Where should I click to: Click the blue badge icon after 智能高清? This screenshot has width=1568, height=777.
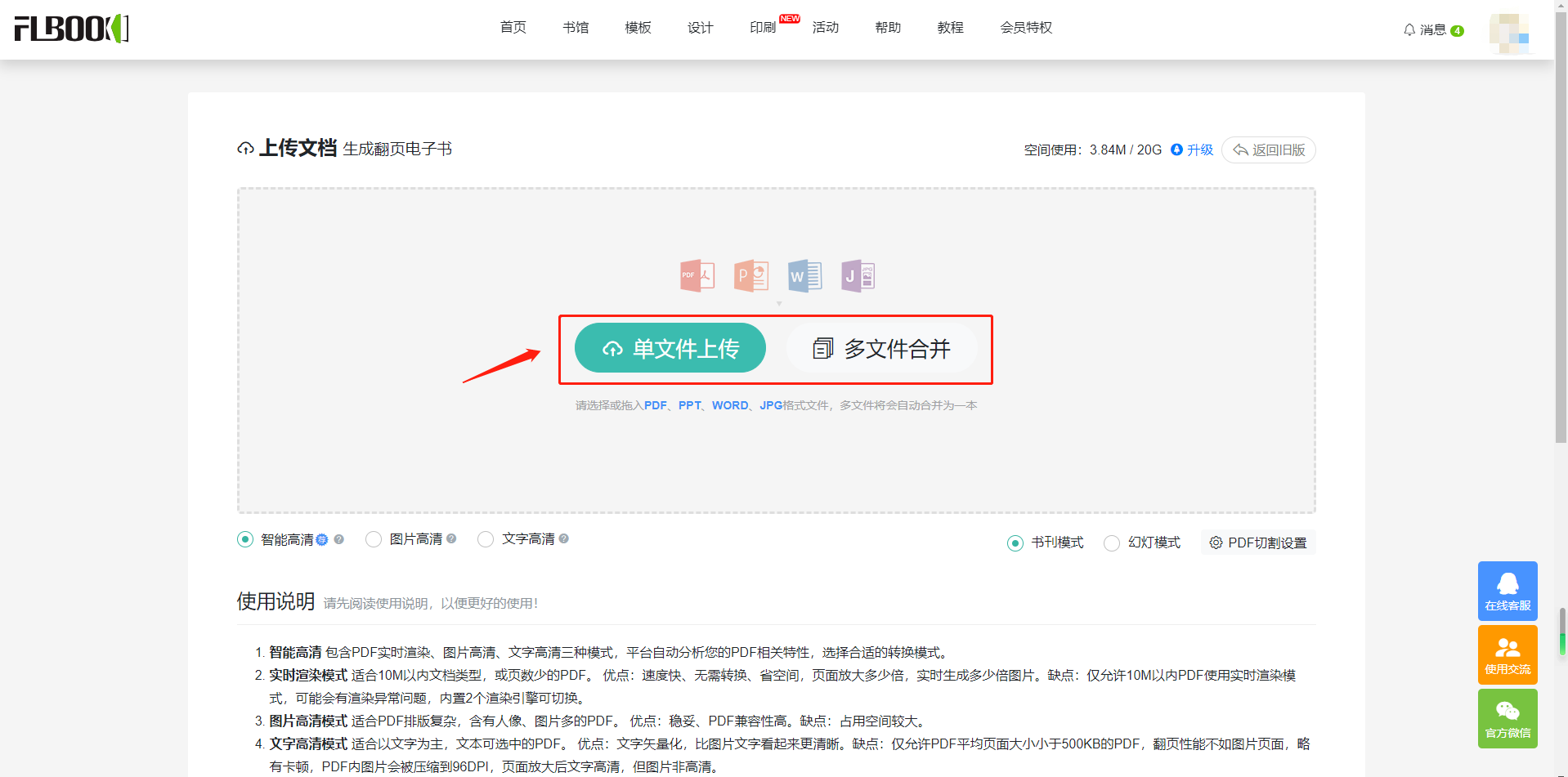(322, 539)
